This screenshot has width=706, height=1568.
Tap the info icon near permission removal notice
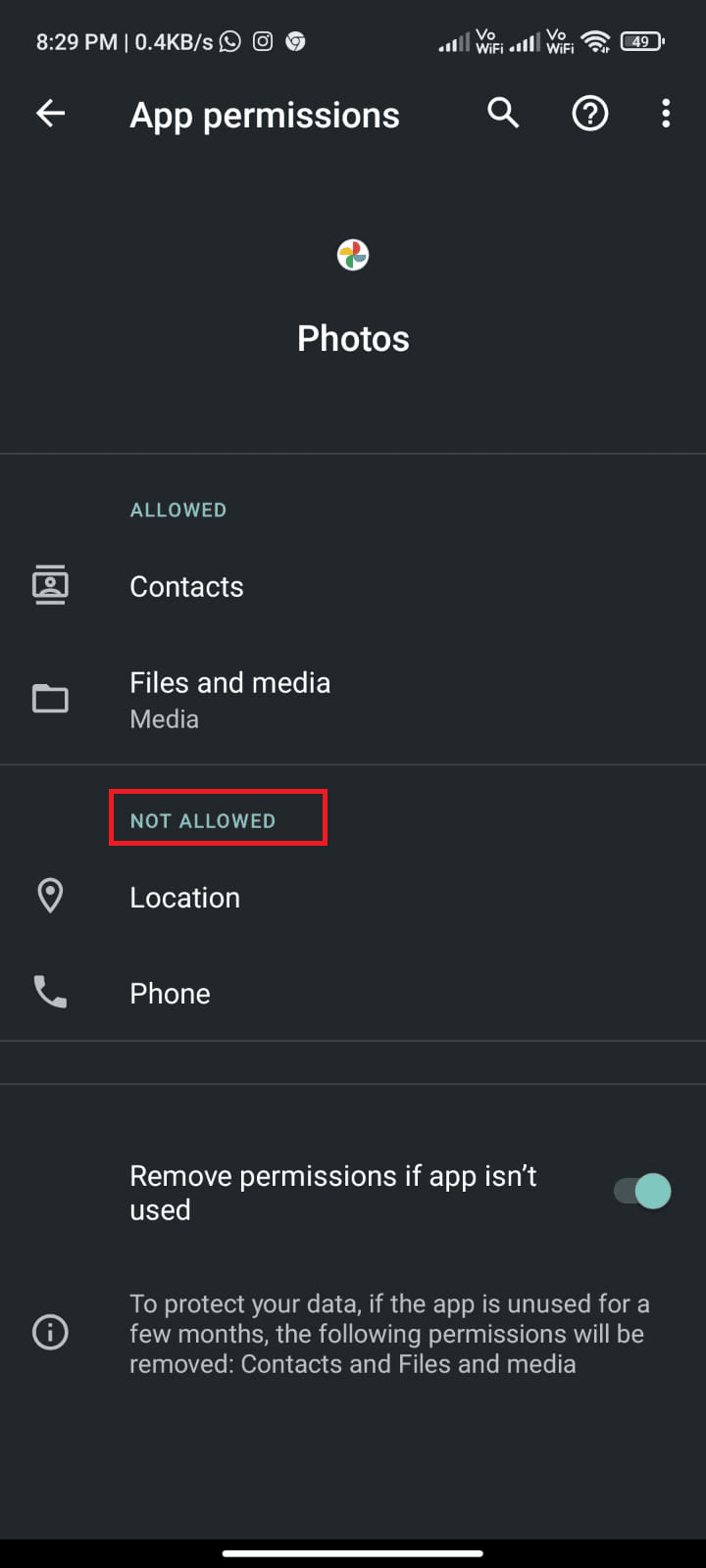pos(50,1332)
